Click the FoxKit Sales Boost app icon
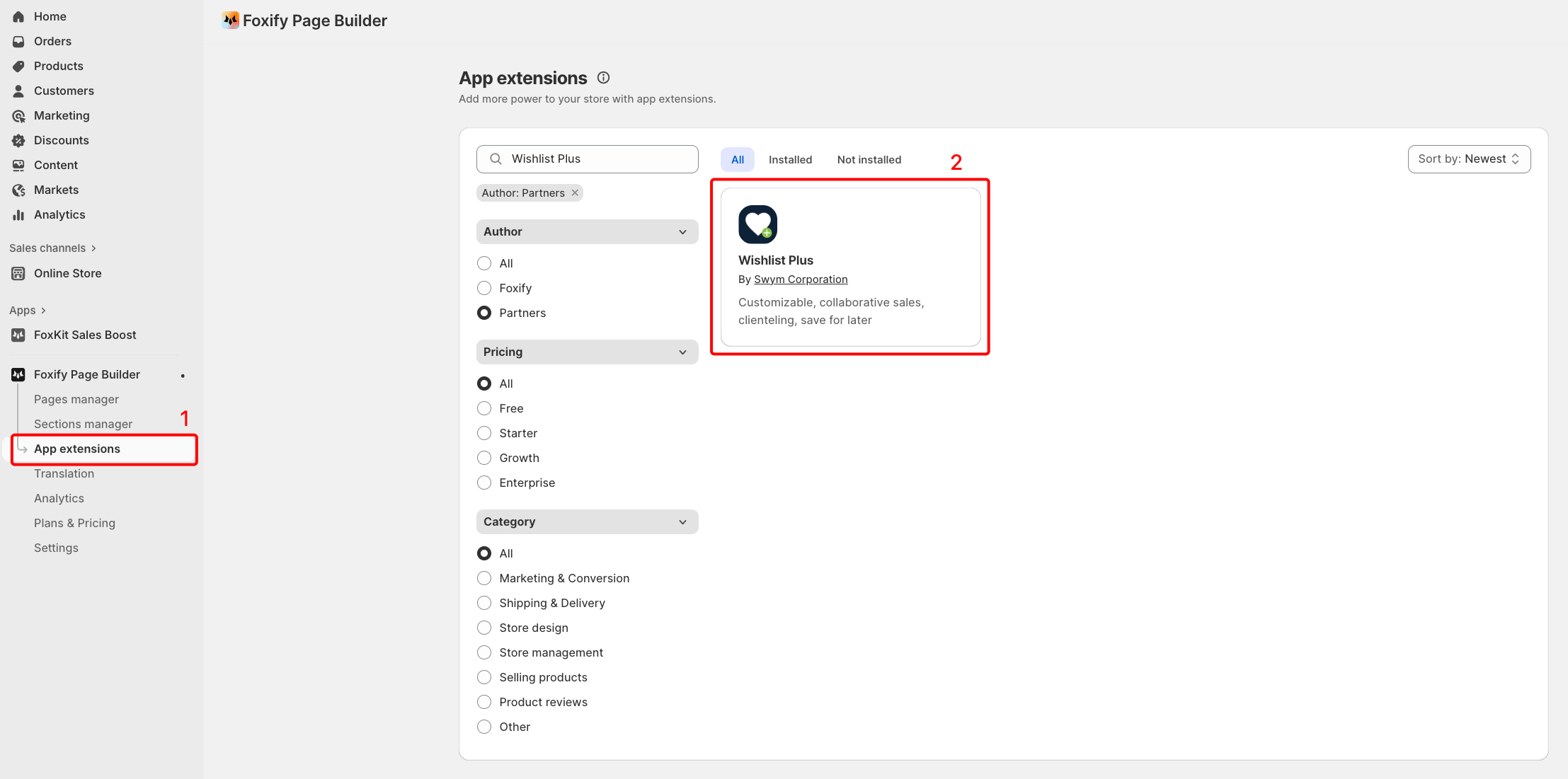The image size is (1568, 779). tap(18, 335)
